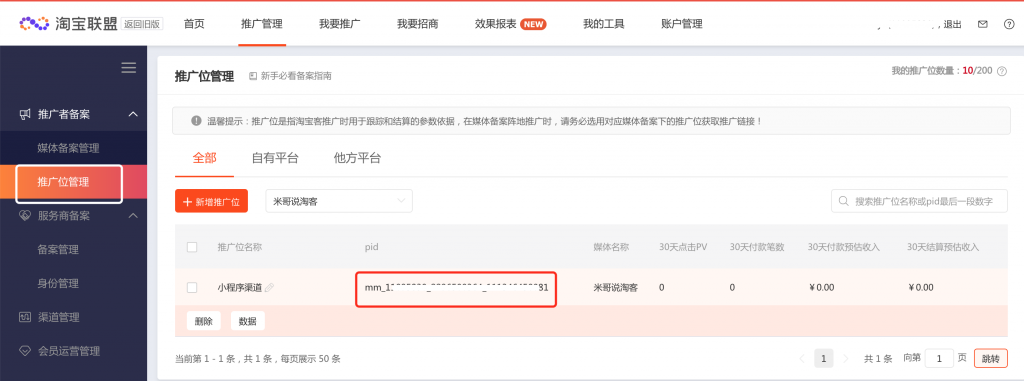Click the 跳转 button
The image size is (1024, 381).
(x=991, y=359)
